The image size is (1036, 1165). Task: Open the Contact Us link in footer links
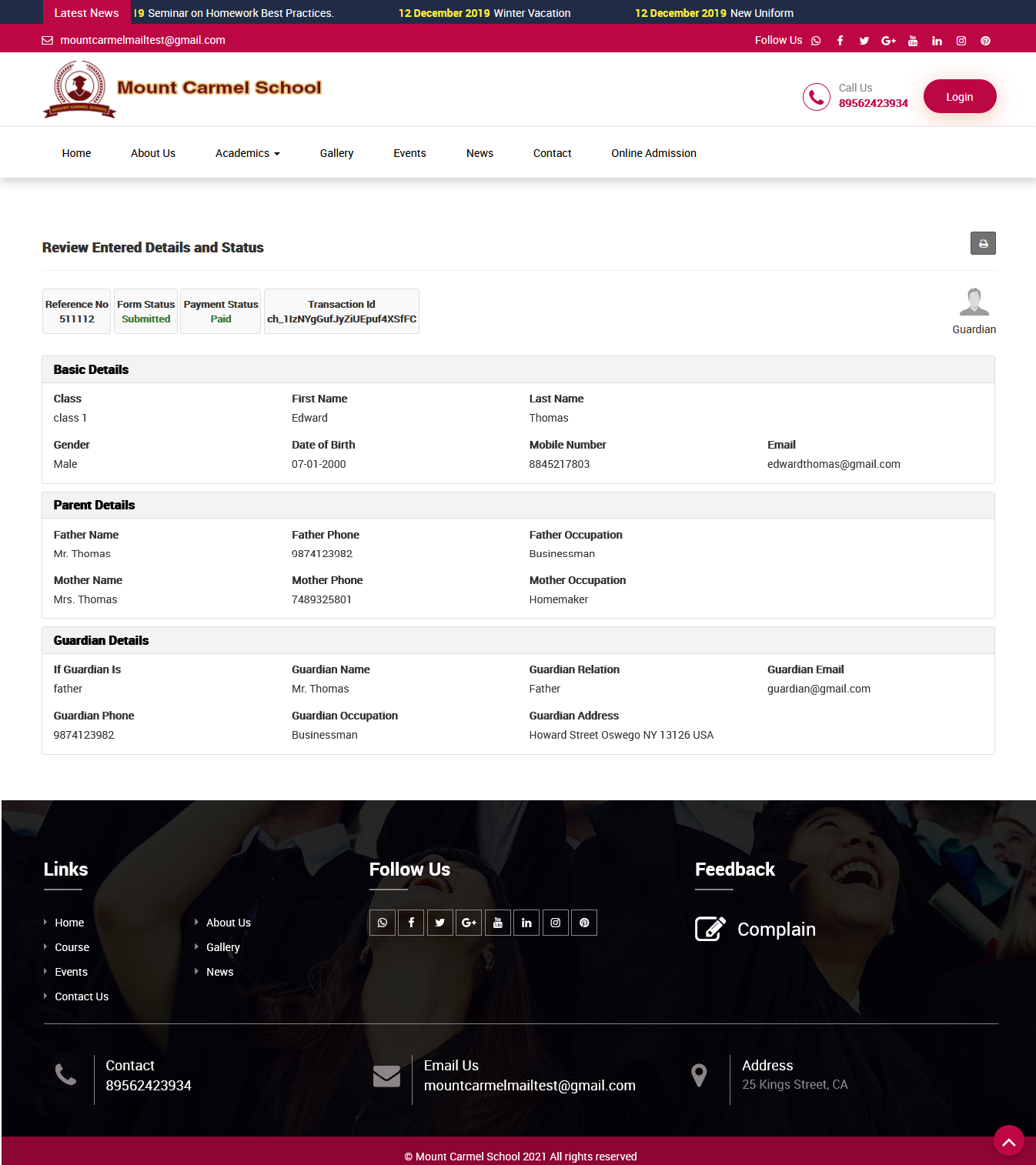(81, 996)
